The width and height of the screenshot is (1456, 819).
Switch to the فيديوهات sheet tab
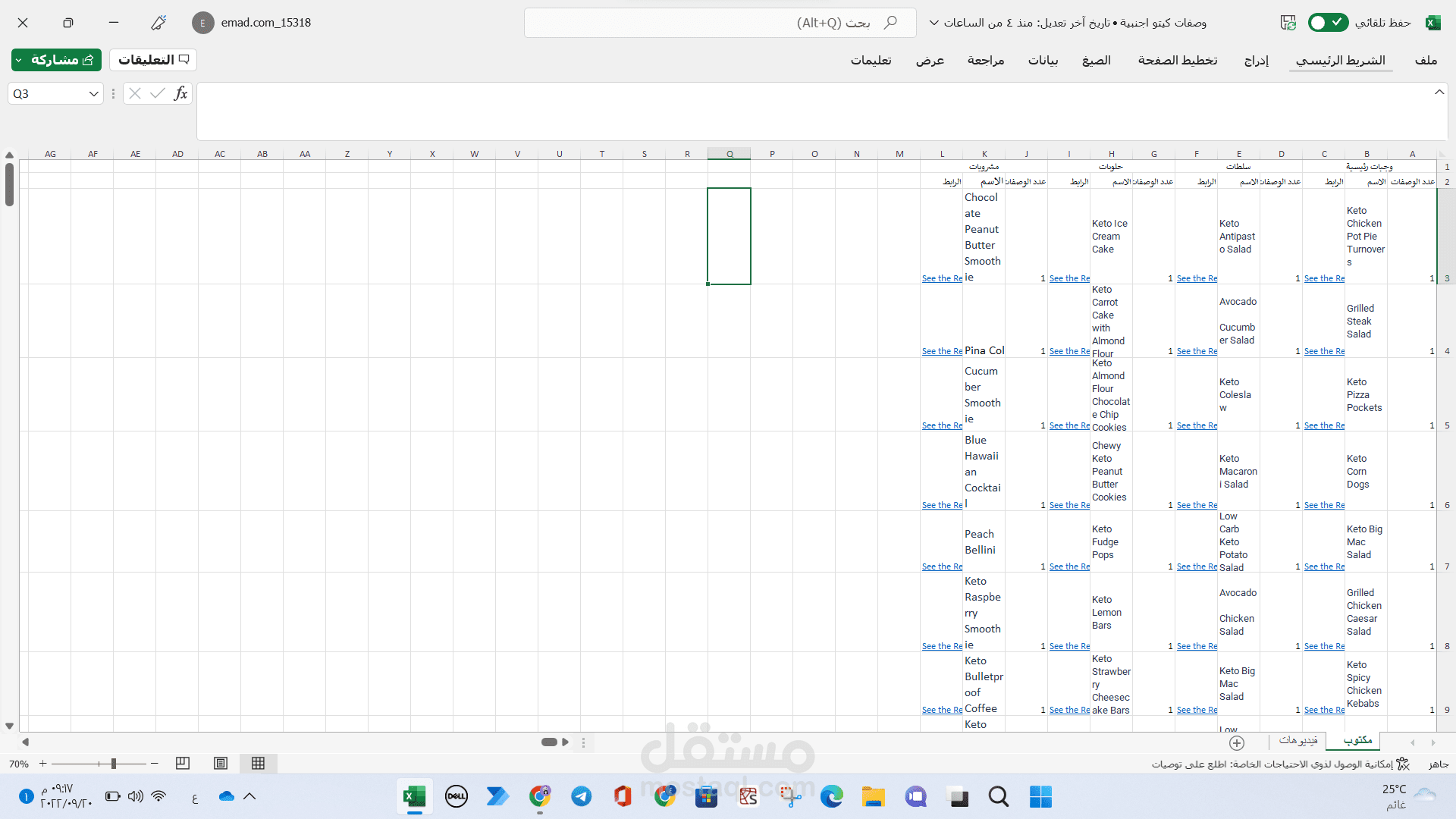tap(1298, 740)
